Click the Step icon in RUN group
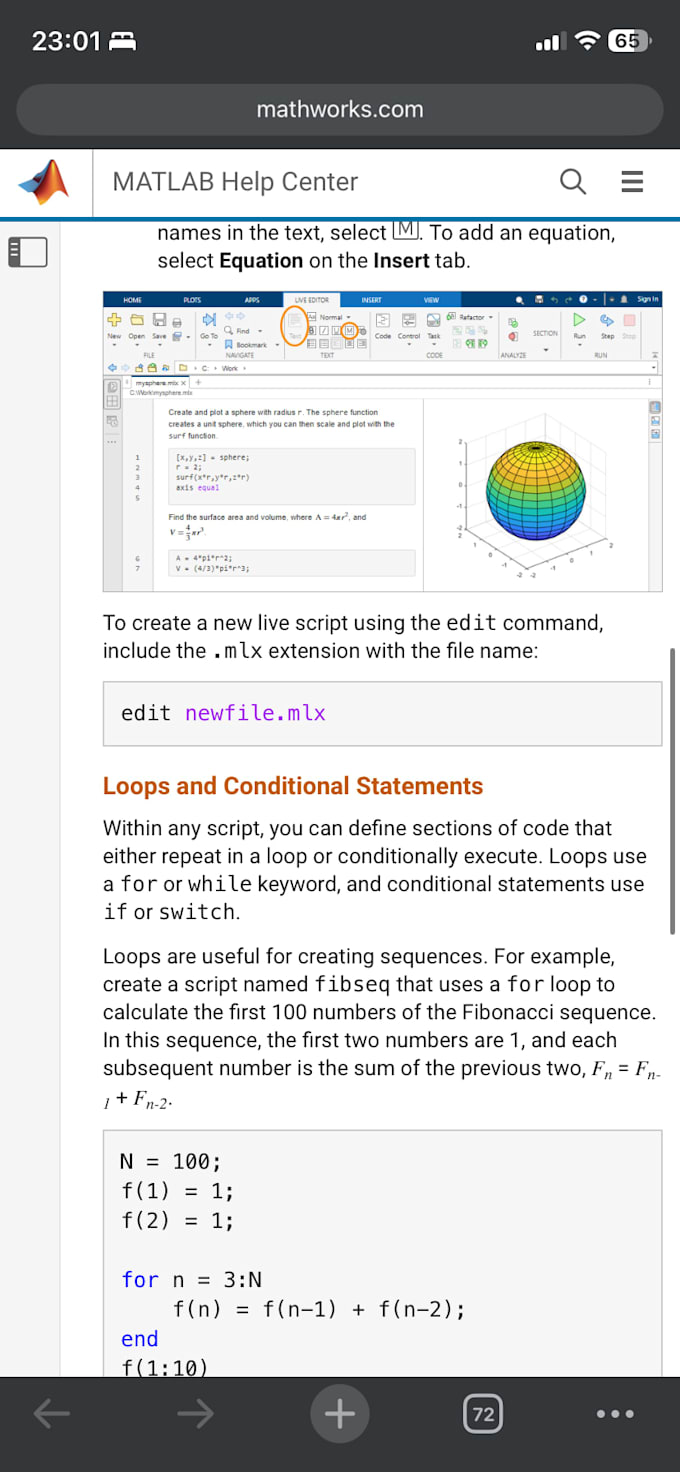 click(607, 320)
